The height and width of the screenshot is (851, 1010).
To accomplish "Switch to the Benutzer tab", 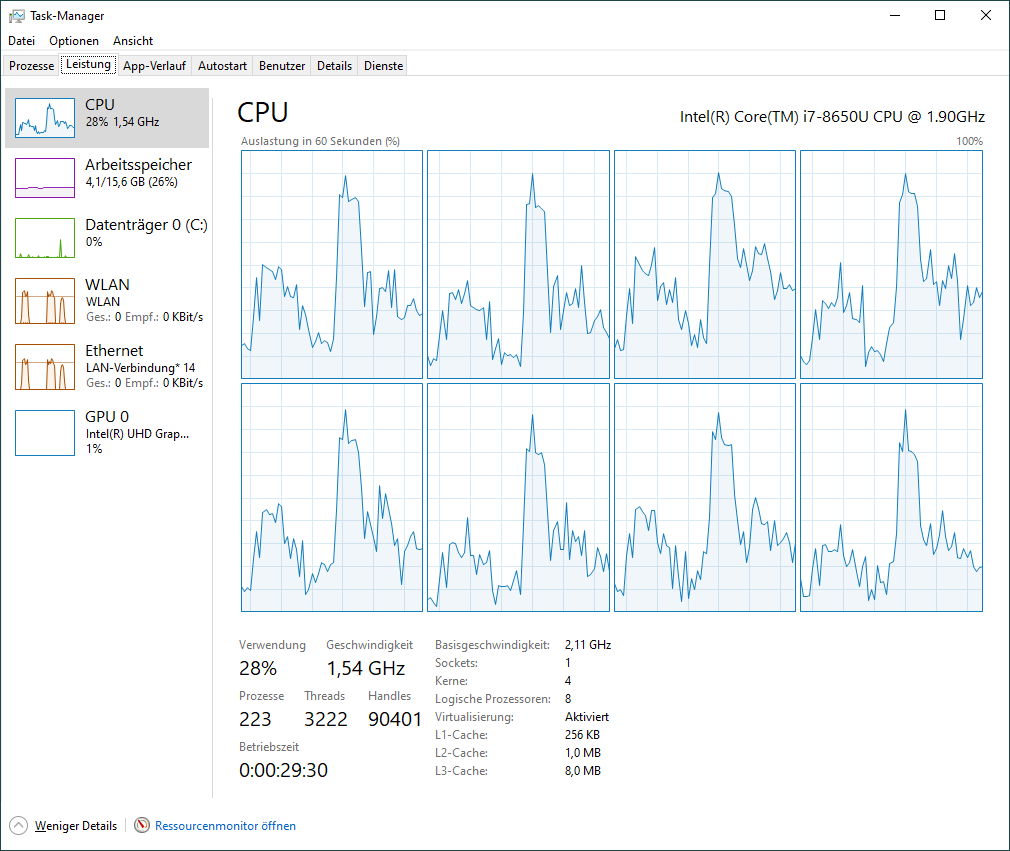I will click(x=282, y=66).
